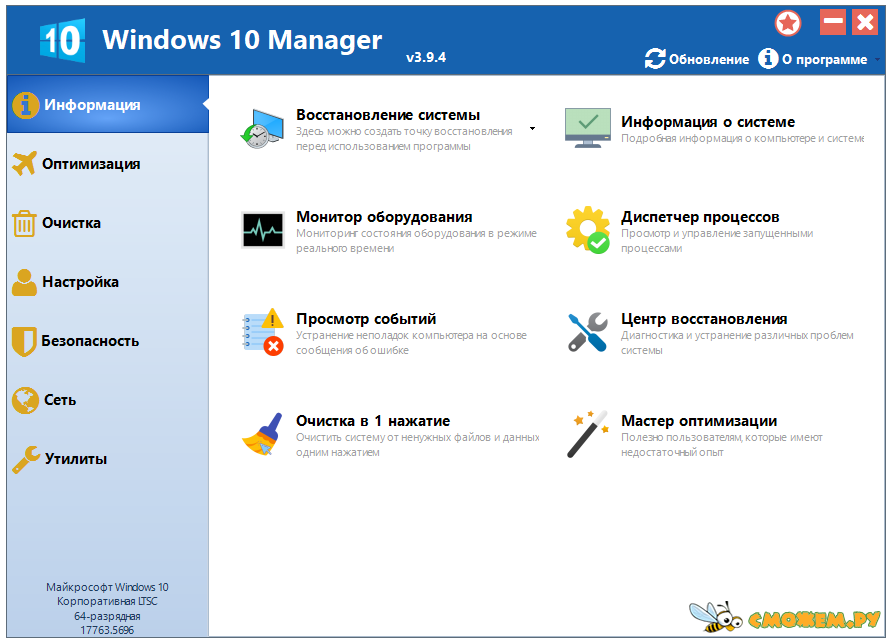891x644 pixels.
Task: Open Просмотр событий
Action: [366, 319]
